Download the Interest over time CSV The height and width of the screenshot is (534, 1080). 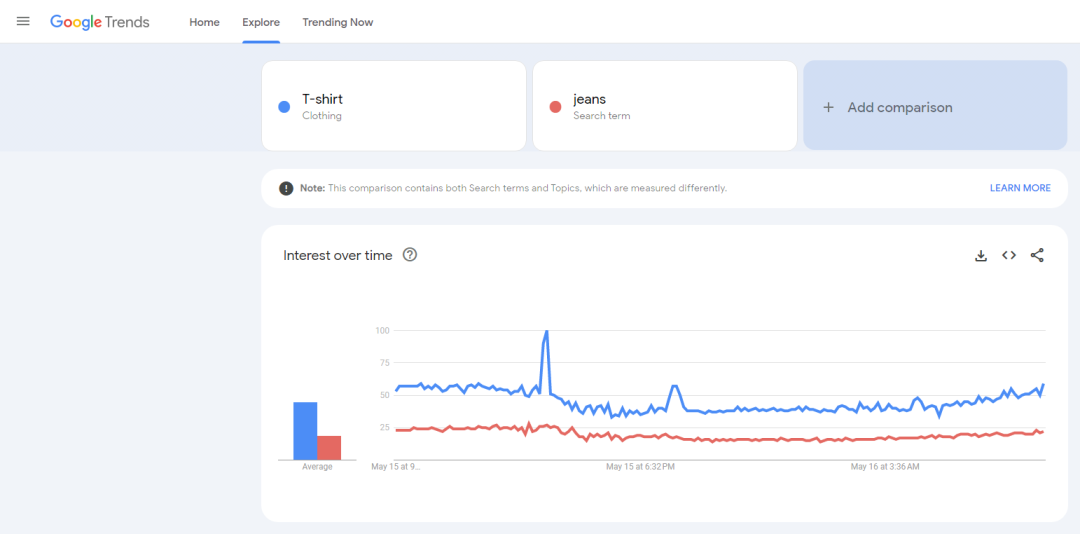click(981, 256)
